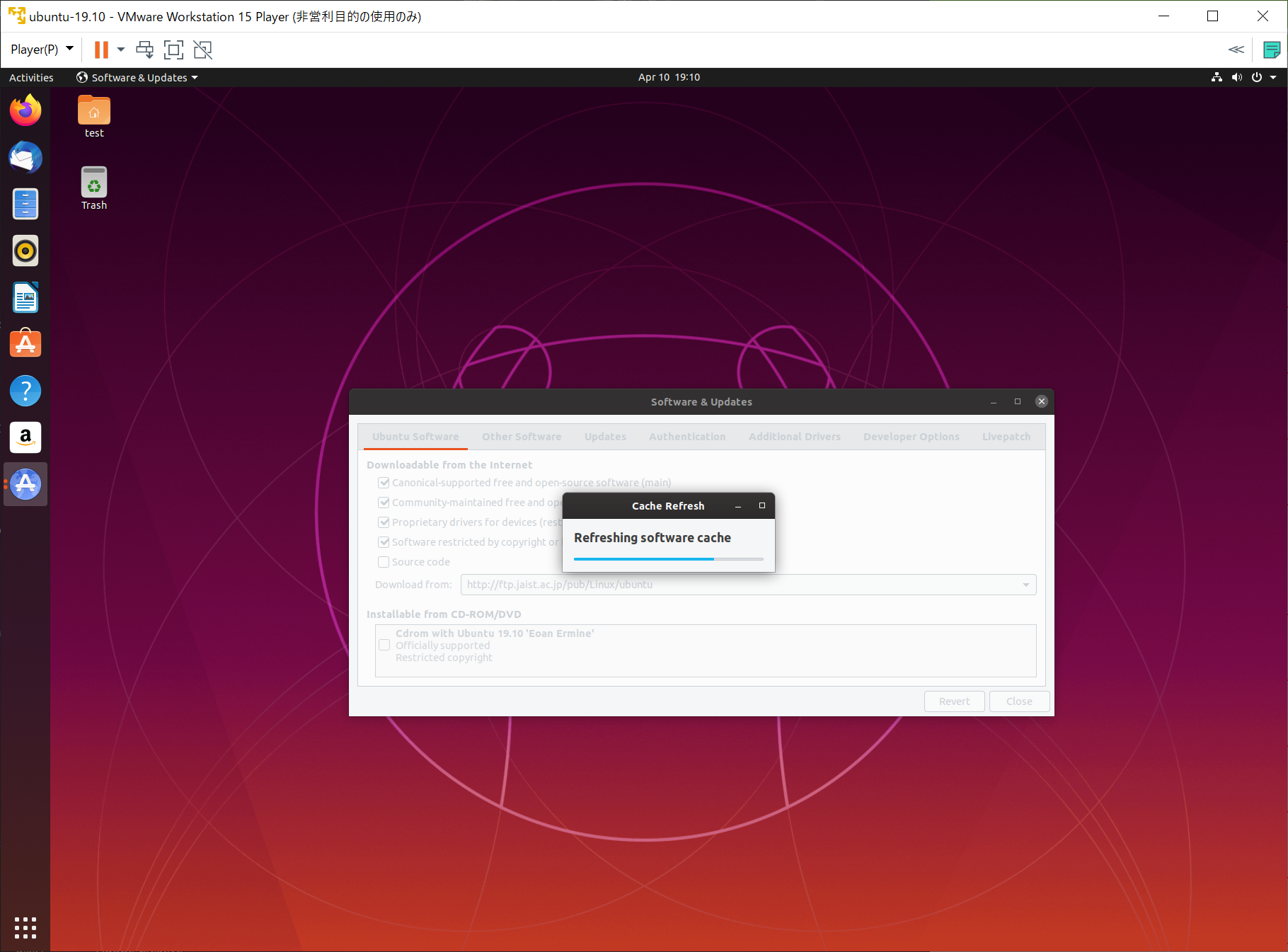Pause the virtual machine in VMware toolbar
This screenshot has height=952, width=1288.
coord(101,50)
